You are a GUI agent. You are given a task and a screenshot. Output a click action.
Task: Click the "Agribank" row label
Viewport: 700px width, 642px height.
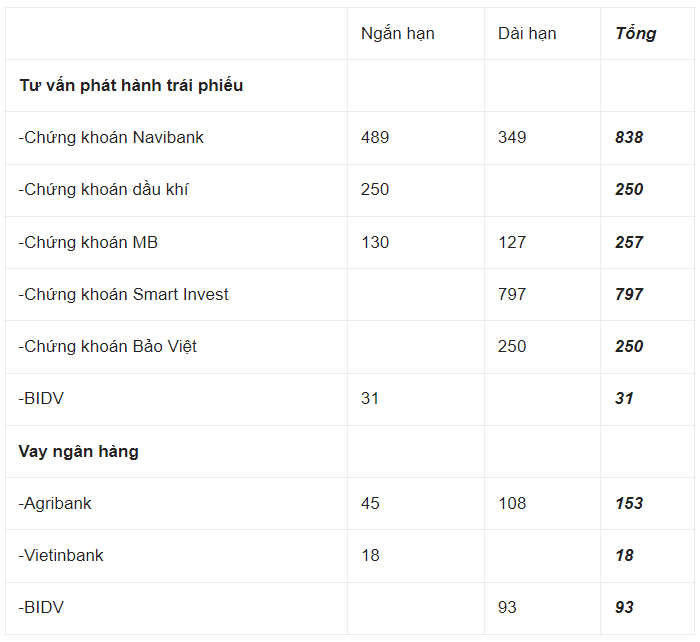pos(55,503)
